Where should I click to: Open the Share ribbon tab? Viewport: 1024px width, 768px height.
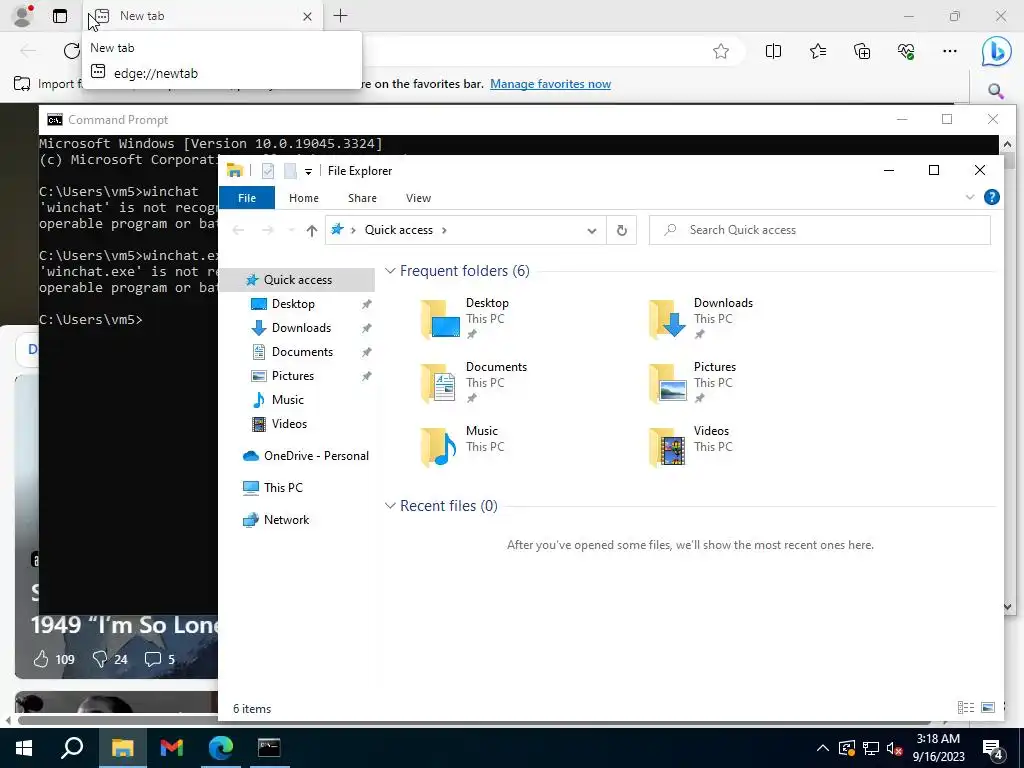tap(362, 198)
